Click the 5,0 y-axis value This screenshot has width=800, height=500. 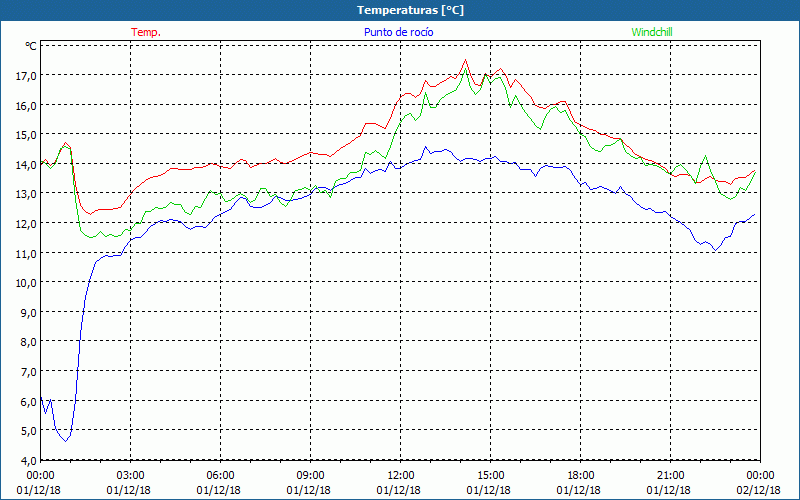pyautogui.click(x=30, y=431)
